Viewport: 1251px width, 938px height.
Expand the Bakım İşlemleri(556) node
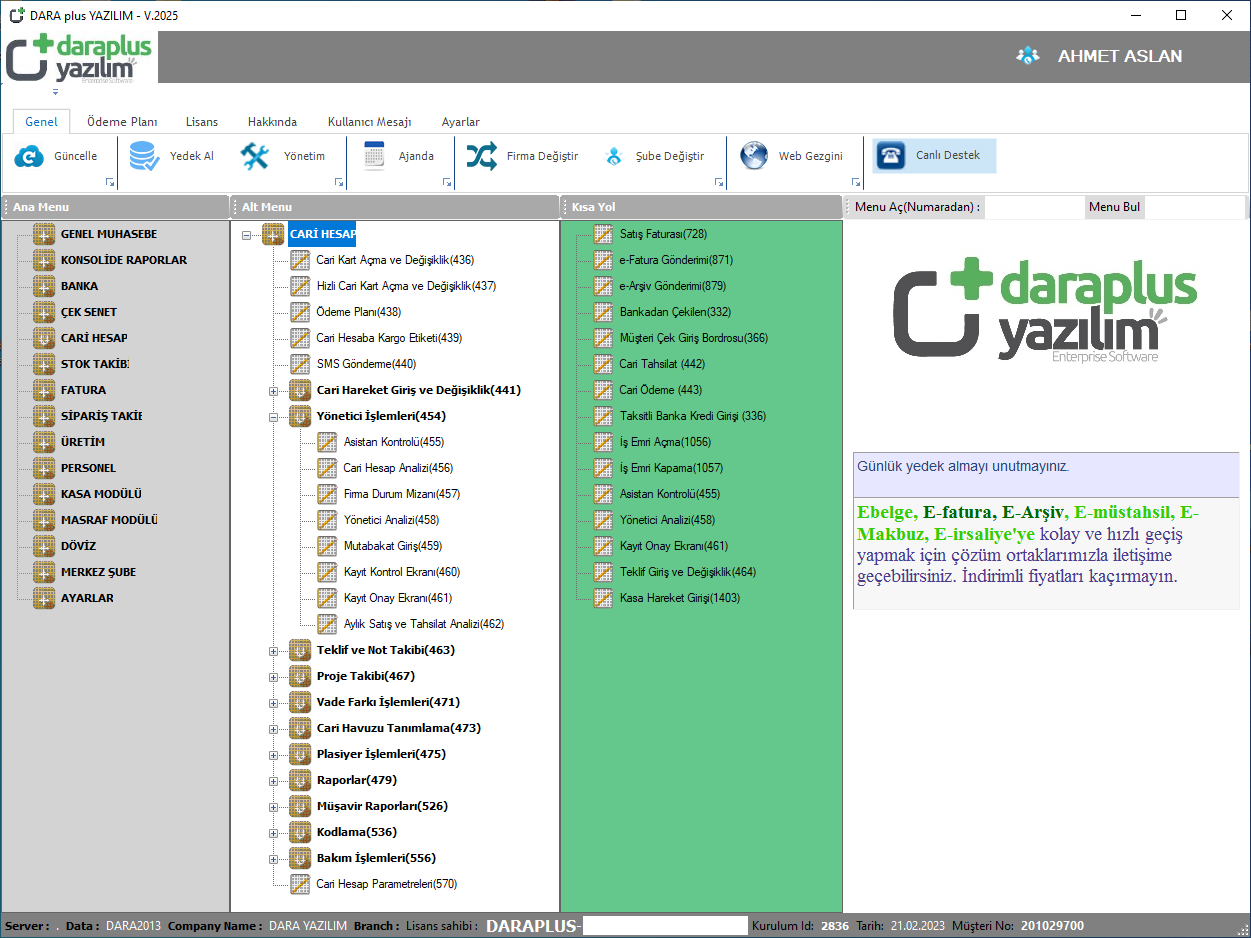point(274,859)
